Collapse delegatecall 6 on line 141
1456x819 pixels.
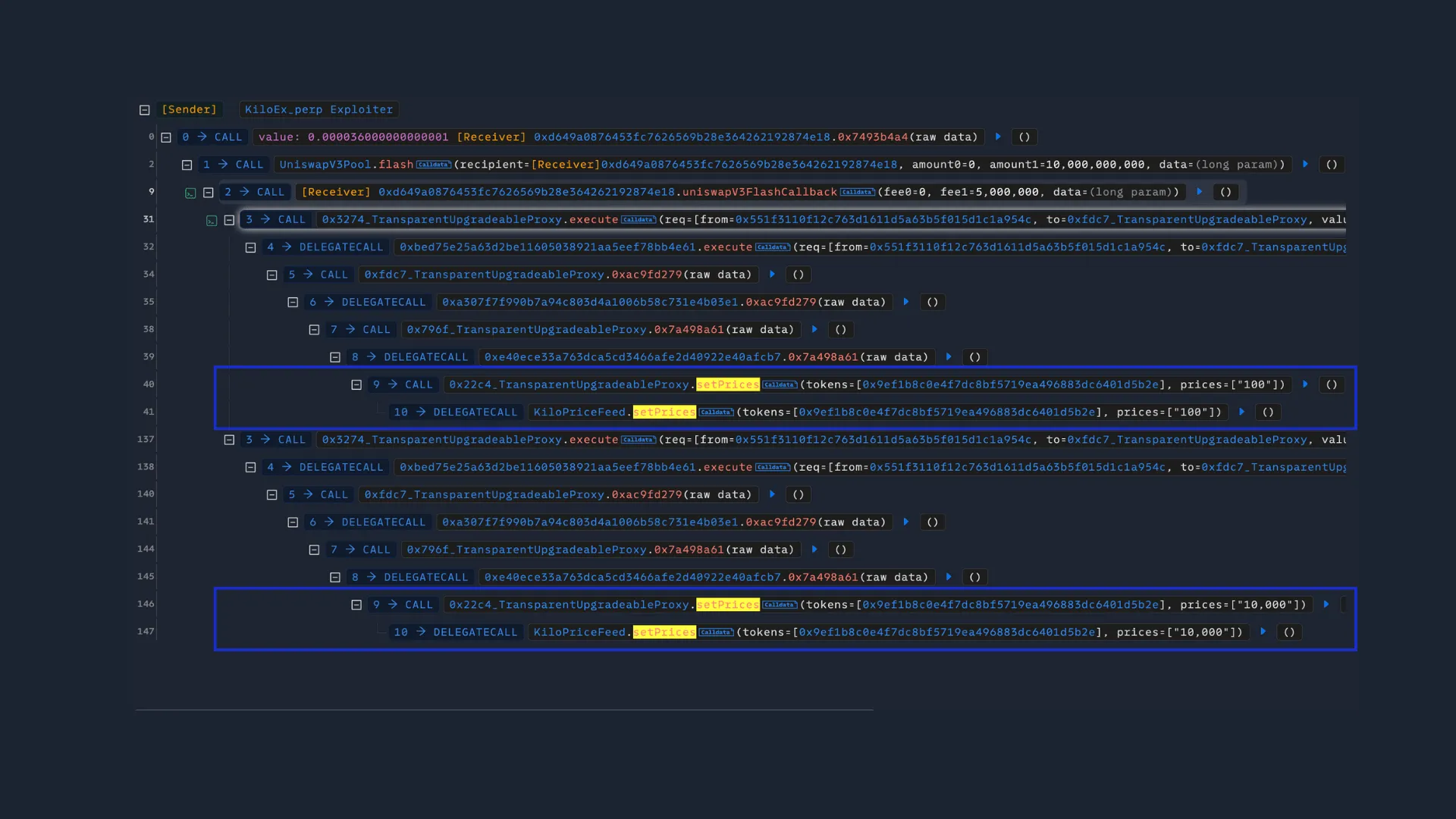click(x=293, y=522)
